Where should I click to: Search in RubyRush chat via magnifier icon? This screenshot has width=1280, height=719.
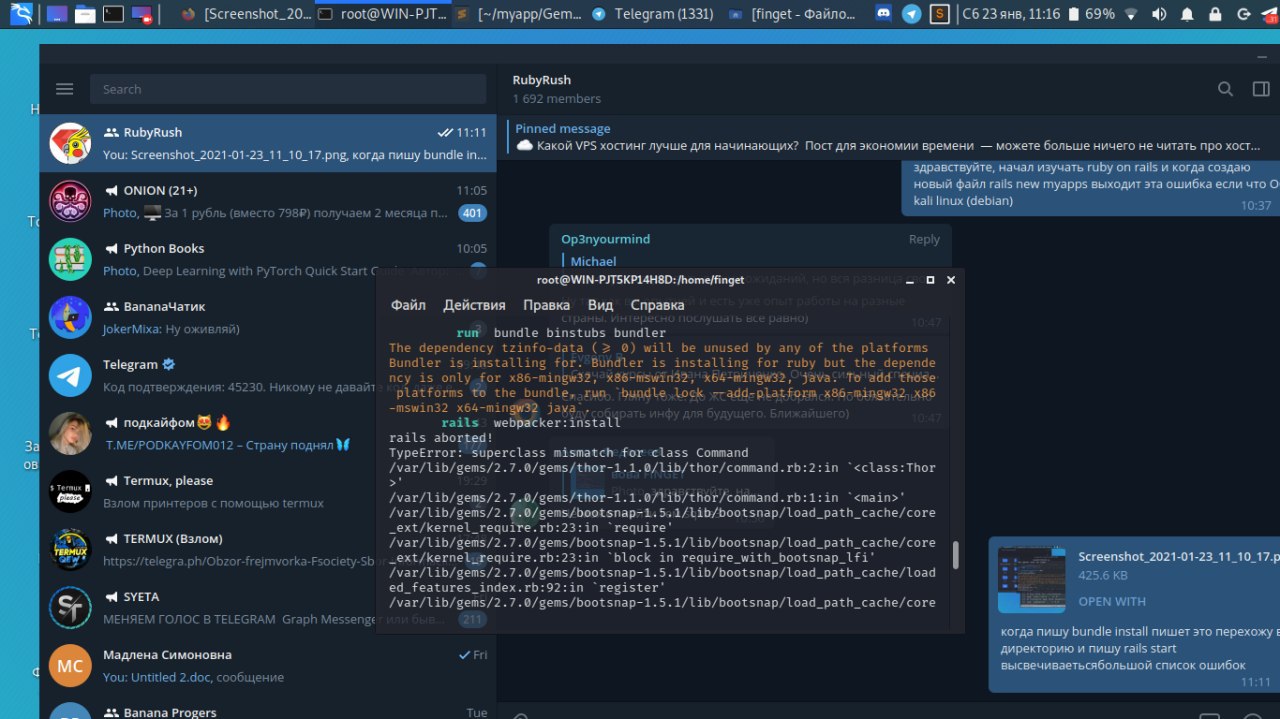[x=1225, y=89]
